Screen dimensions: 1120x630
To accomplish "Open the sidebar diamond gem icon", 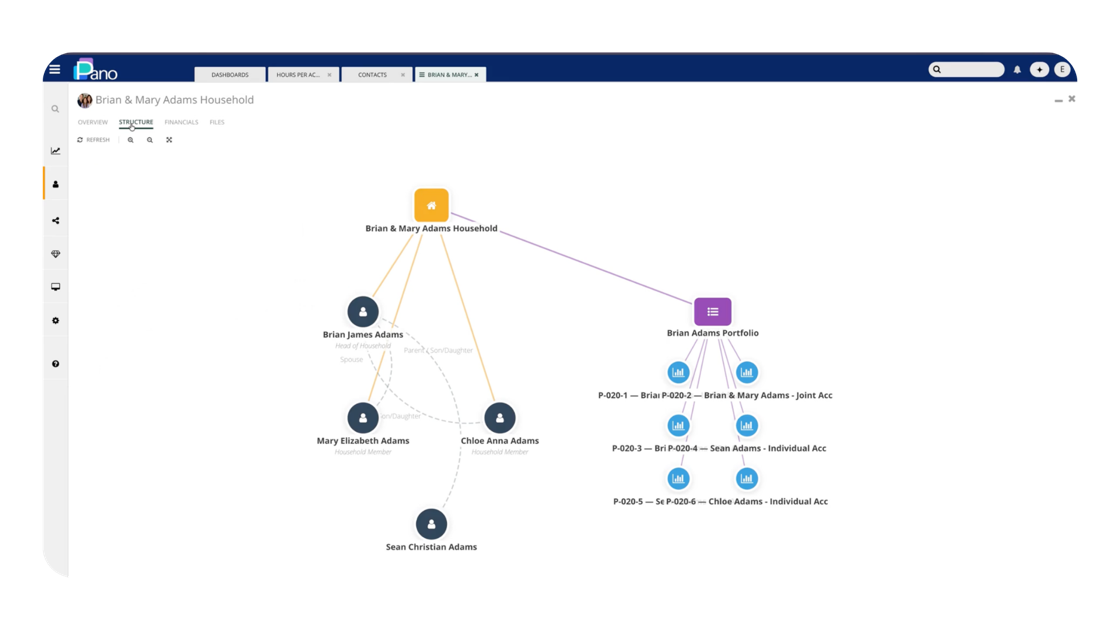I will point(56,254).
